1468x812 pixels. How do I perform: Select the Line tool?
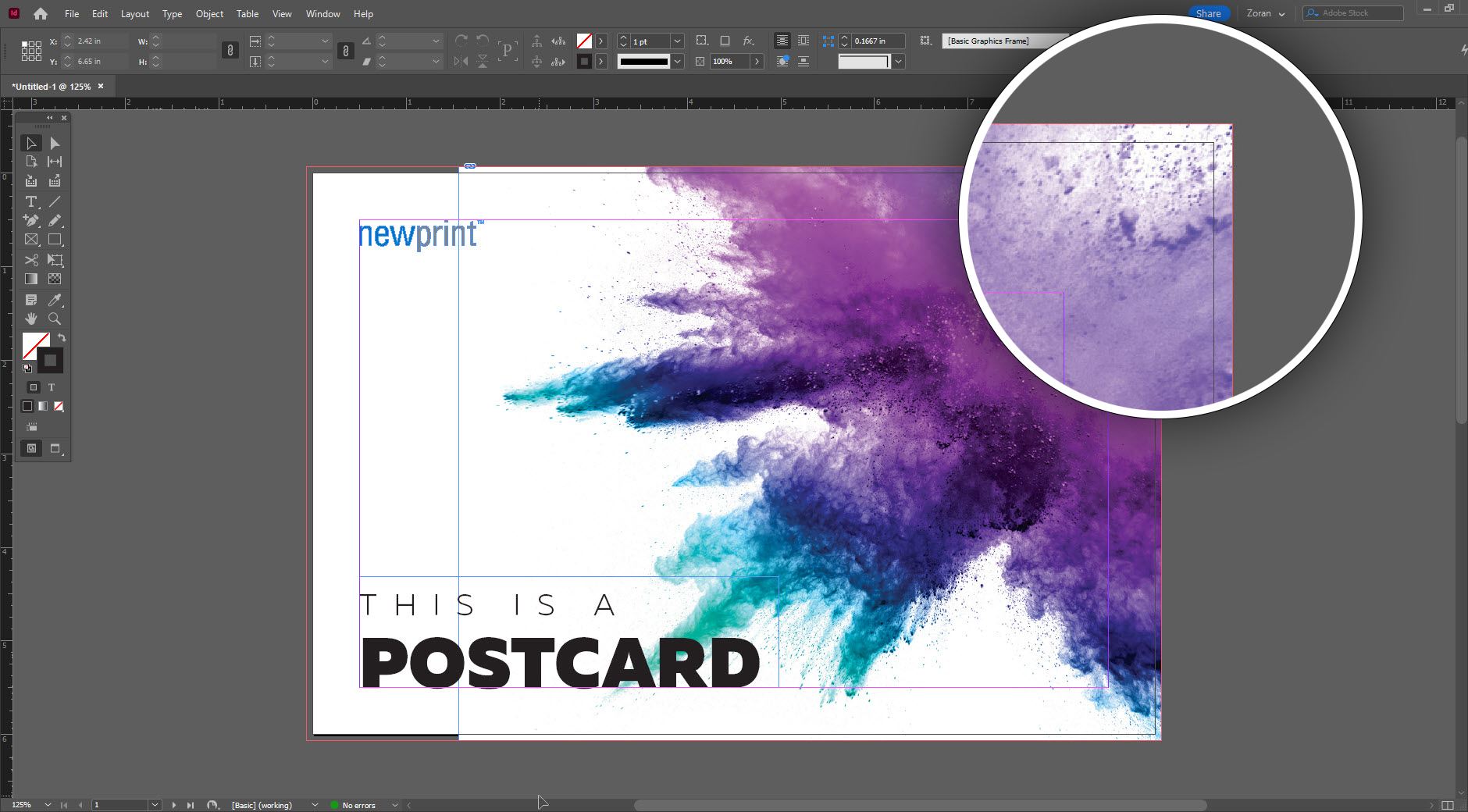(x=55, y=201)
